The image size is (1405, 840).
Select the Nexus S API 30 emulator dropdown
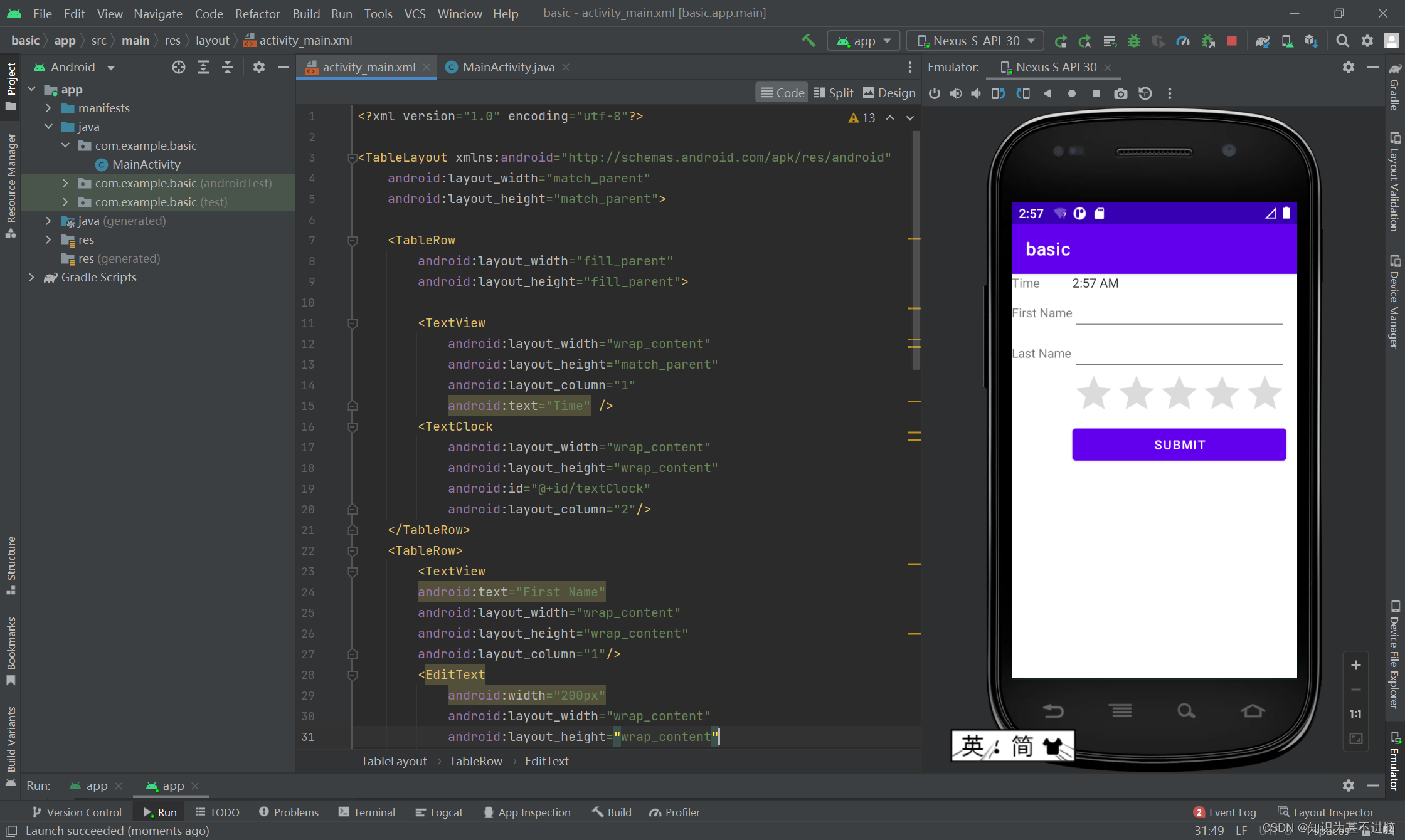(975, 40)
